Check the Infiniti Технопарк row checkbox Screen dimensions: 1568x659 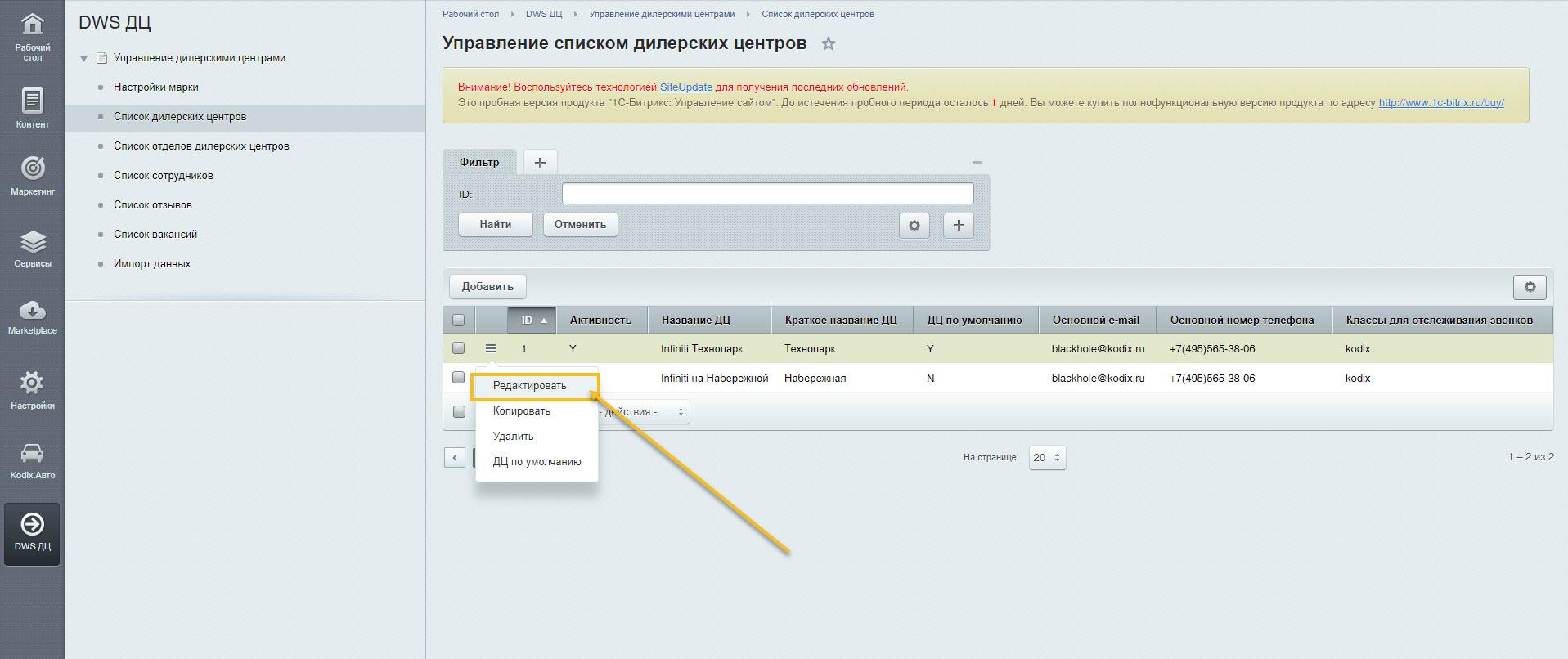click(459, 347)
